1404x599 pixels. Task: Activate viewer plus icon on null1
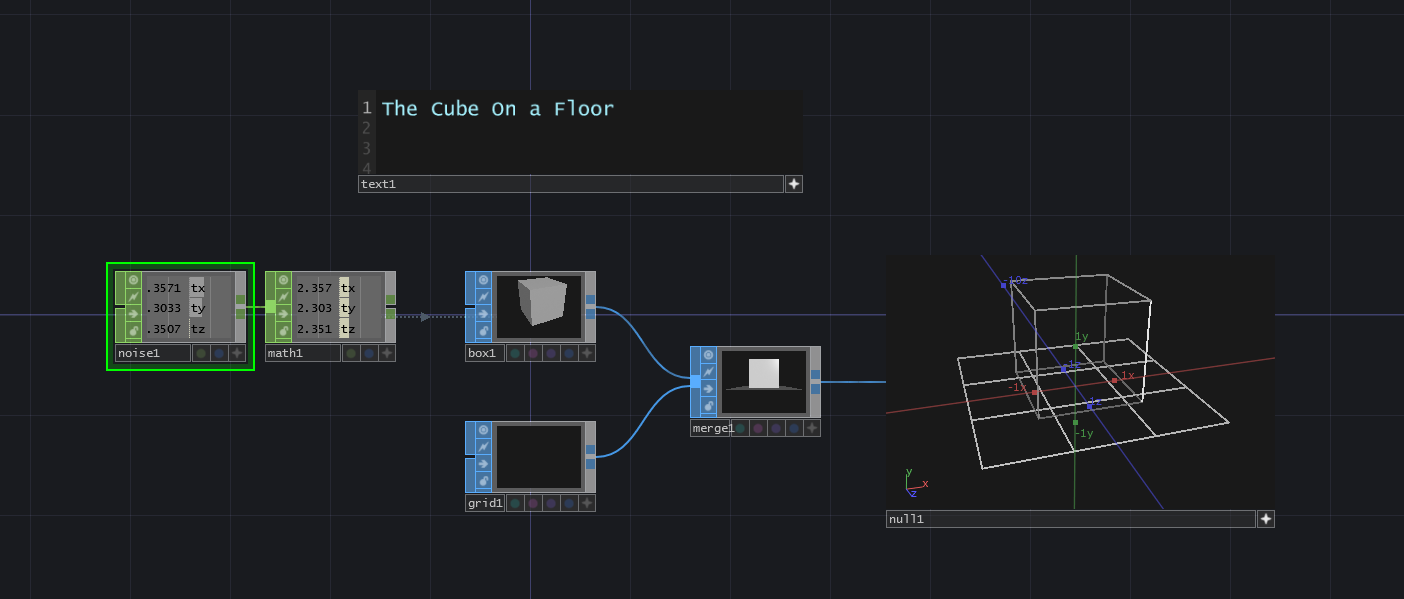1265,519
